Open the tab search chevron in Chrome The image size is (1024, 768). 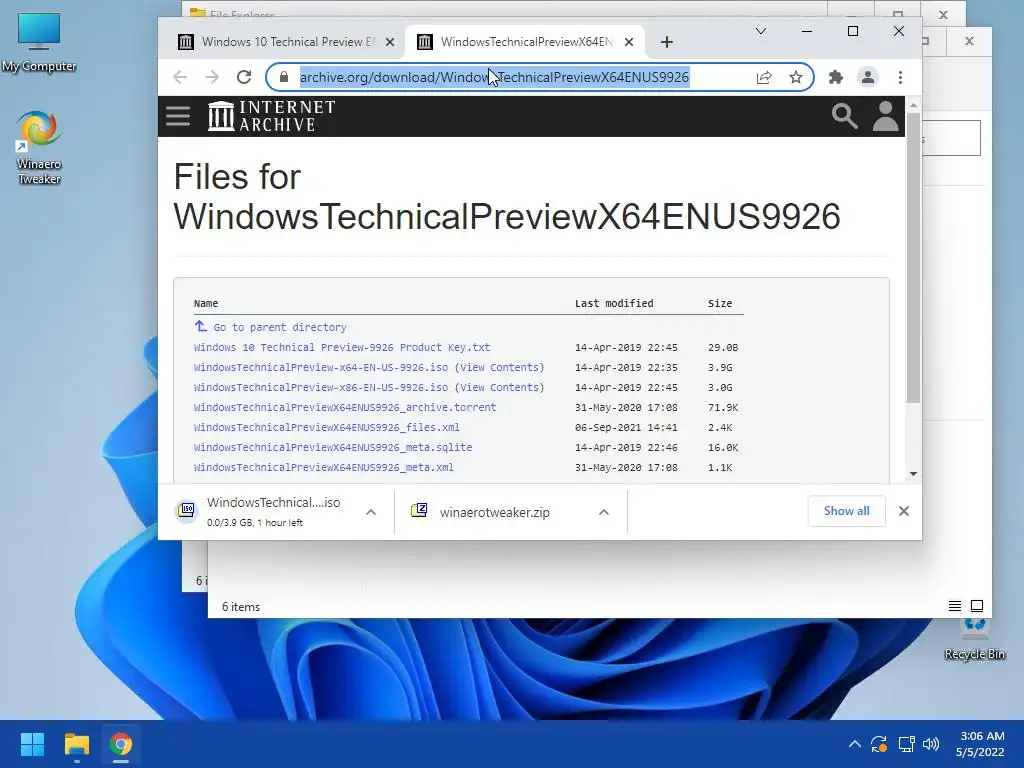[x=761, y=31]
